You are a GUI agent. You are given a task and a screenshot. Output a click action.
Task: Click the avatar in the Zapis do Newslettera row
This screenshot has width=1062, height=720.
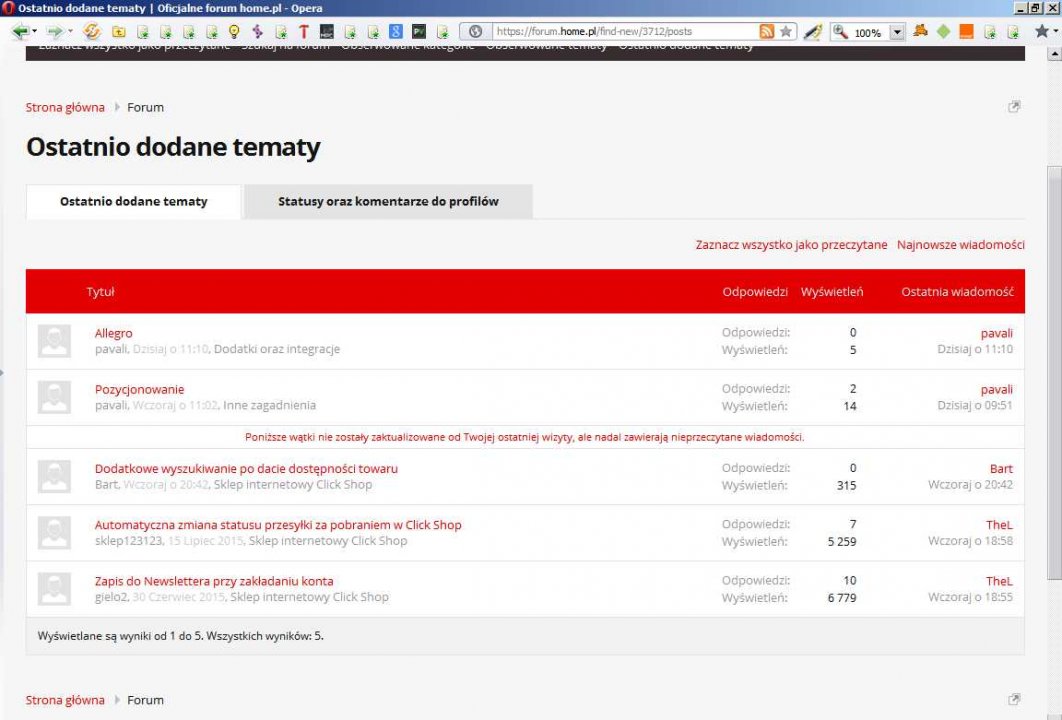tap(54, 589)
